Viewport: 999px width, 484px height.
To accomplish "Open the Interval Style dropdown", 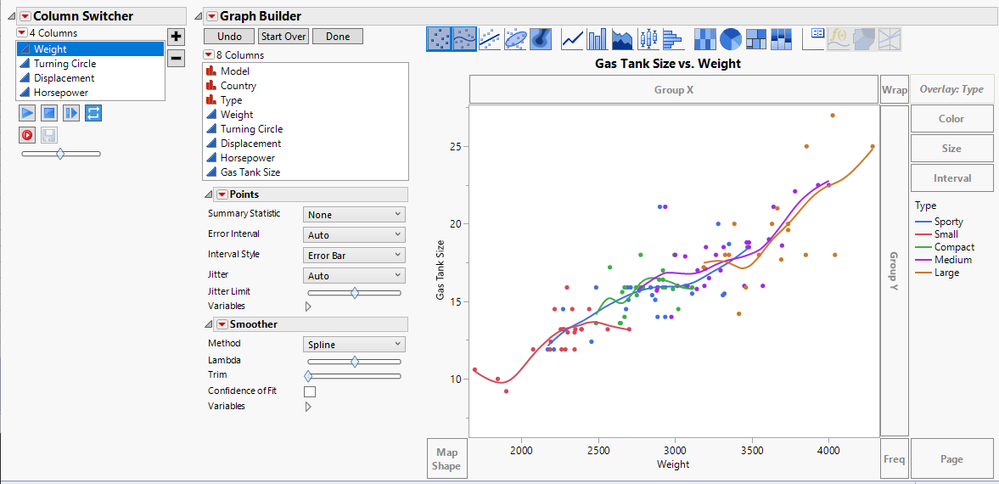I will 354,255.
